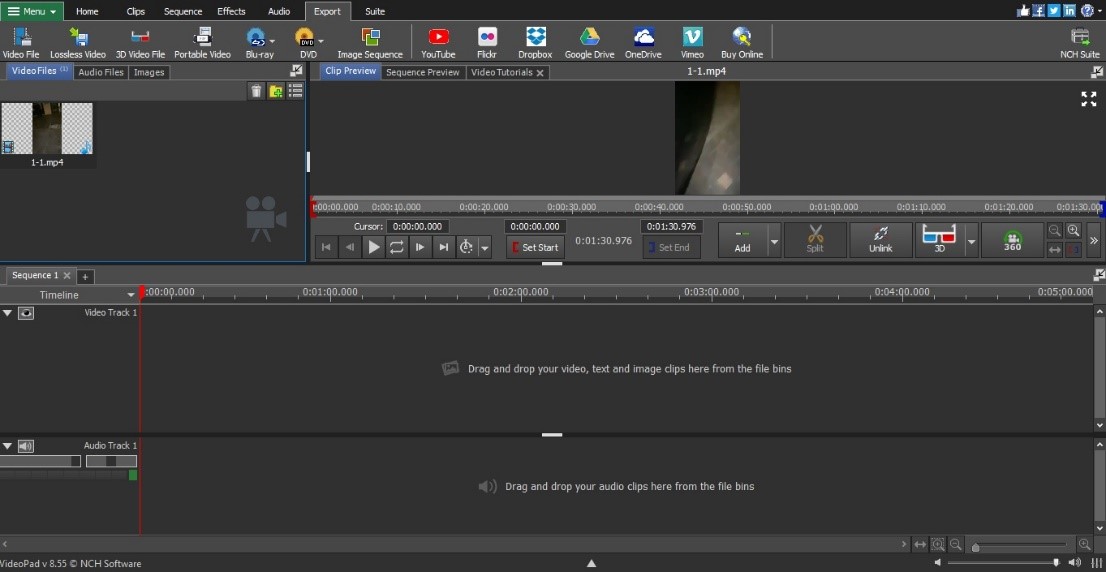
Task: Toggle loop playback in clip preview
Action: coord(396,247)
